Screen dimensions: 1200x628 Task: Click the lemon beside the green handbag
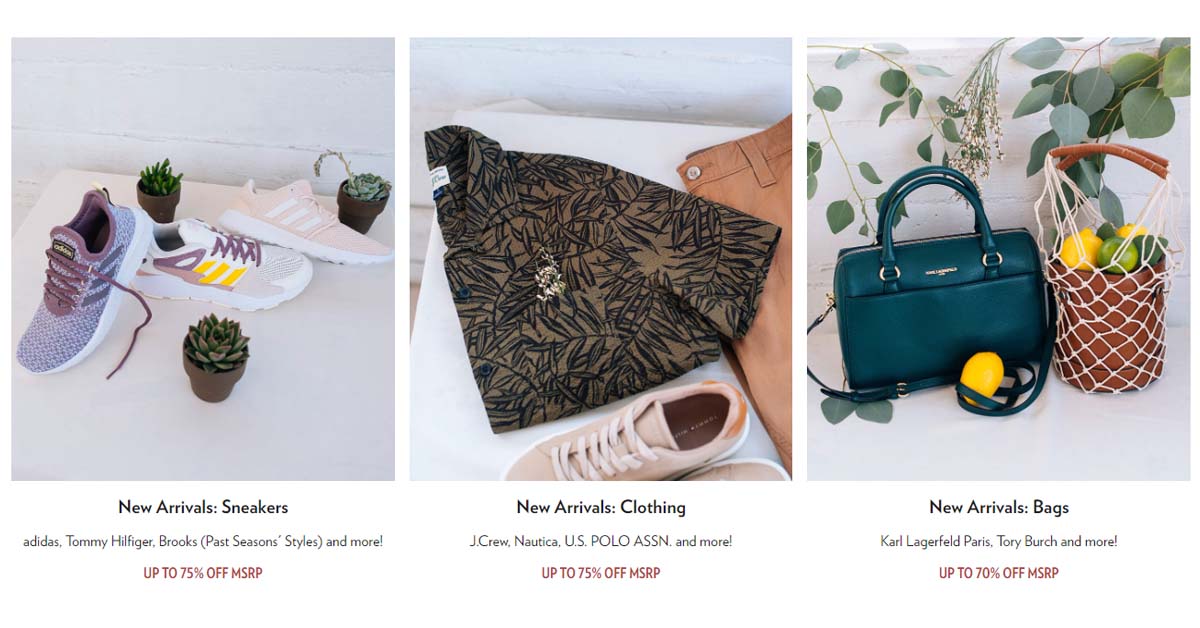coord(982,377)
